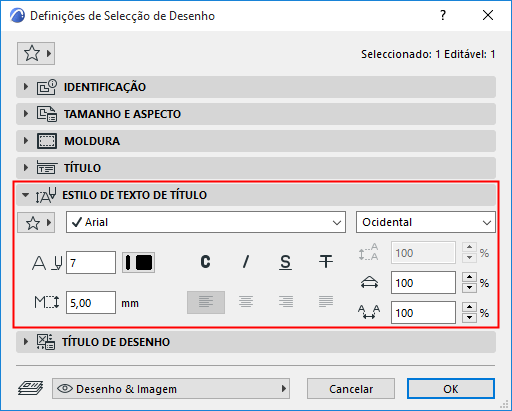Image resolution: width=512 pixels, height=411 pixels.
Task: Expand the MOLDURA panel
Action: [256, 141]
